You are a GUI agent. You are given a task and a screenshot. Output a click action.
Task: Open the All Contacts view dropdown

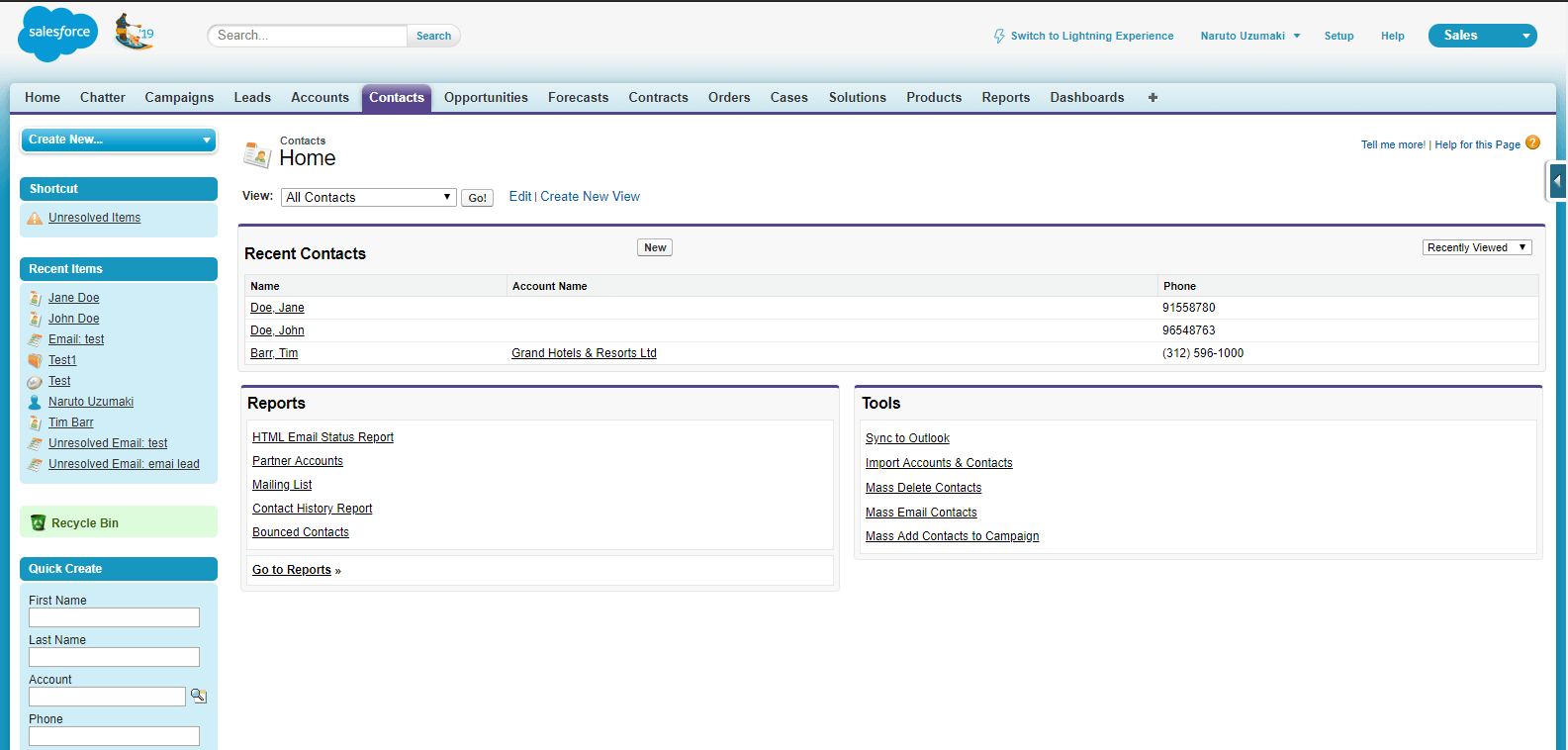click(x=368, y=197)
